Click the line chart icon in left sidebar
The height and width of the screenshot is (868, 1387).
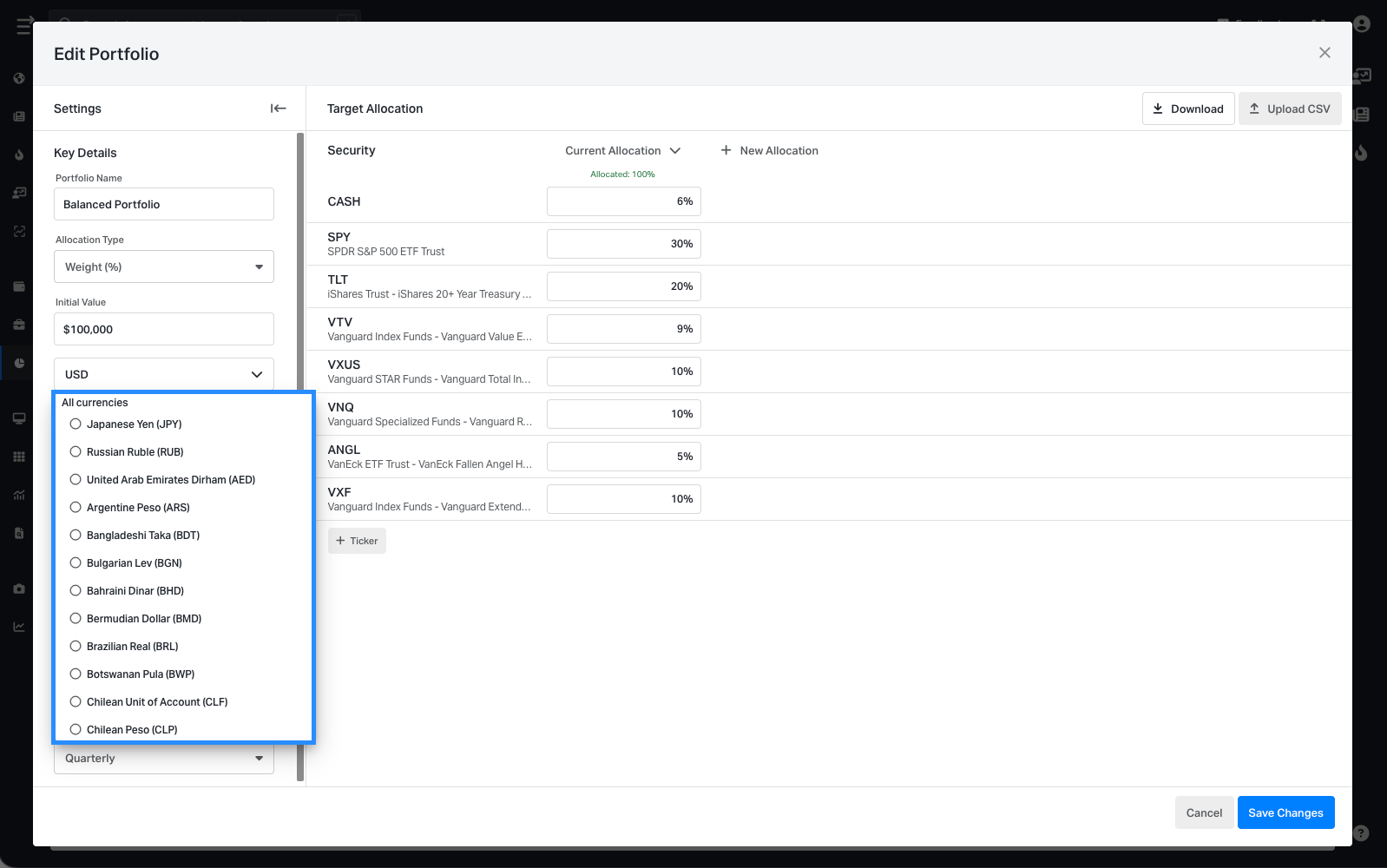19,627
